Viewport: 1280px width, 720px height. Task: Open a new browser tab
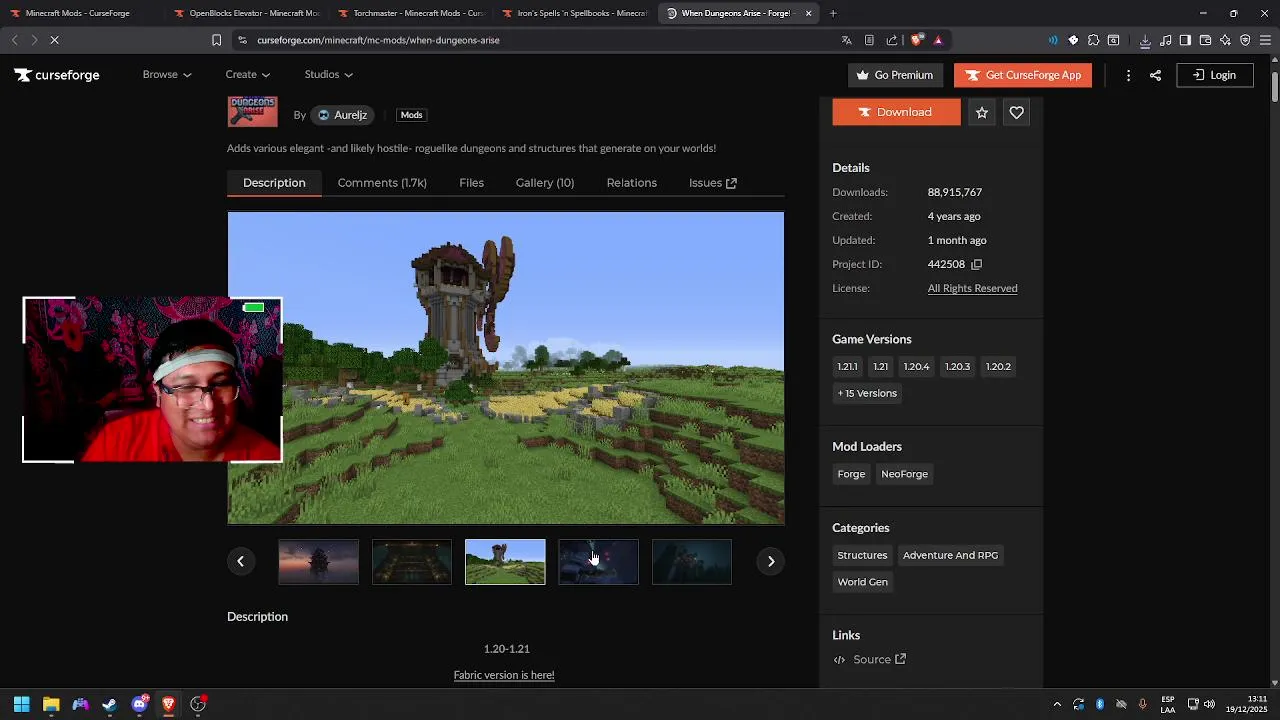click(833, 13)
